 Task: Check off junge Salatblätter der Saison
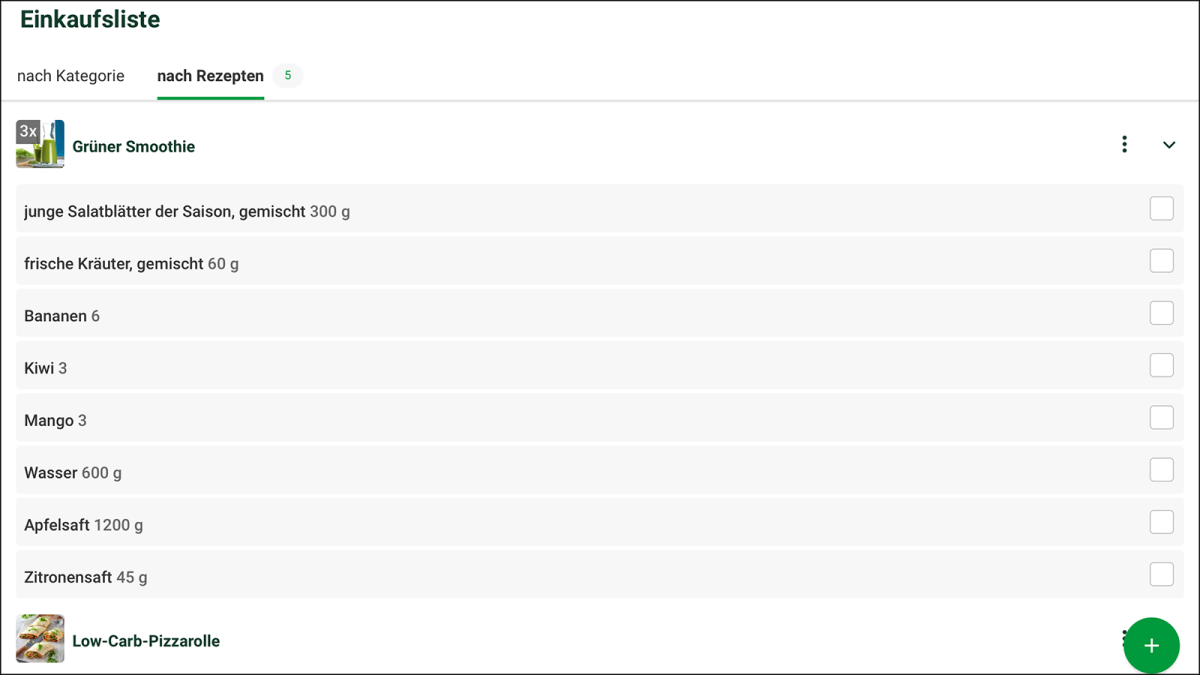(1161, 208)
